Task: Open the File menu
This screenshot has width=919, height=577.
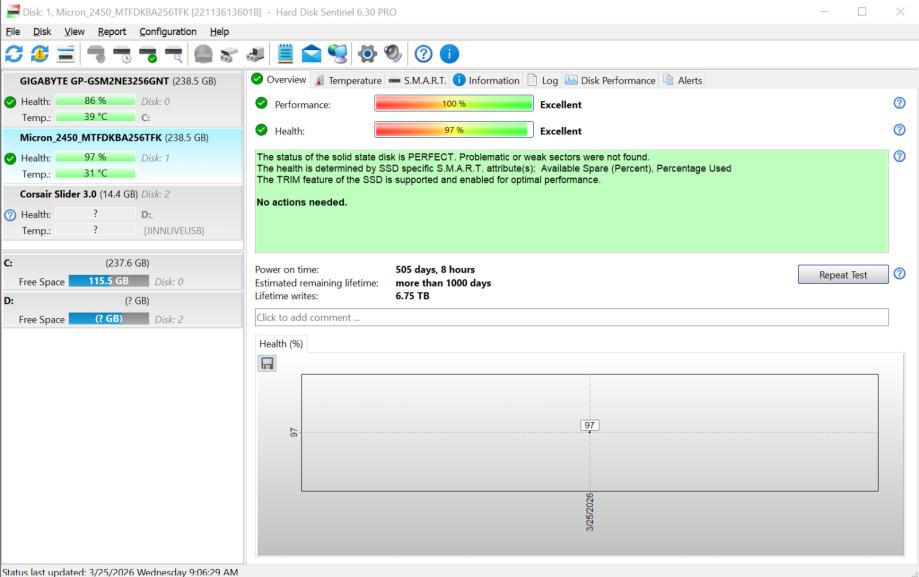Action: tap(13, 32)
